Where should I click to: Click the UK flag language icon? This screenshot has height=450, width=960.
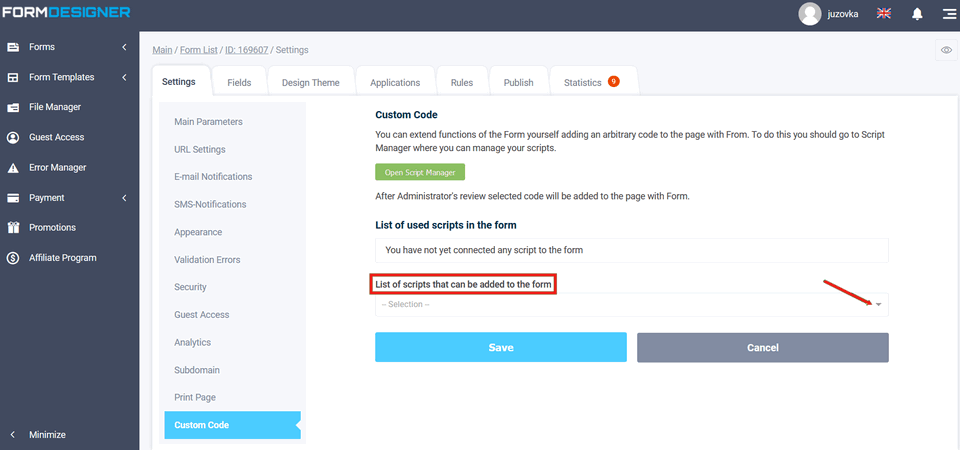(884, 14)
